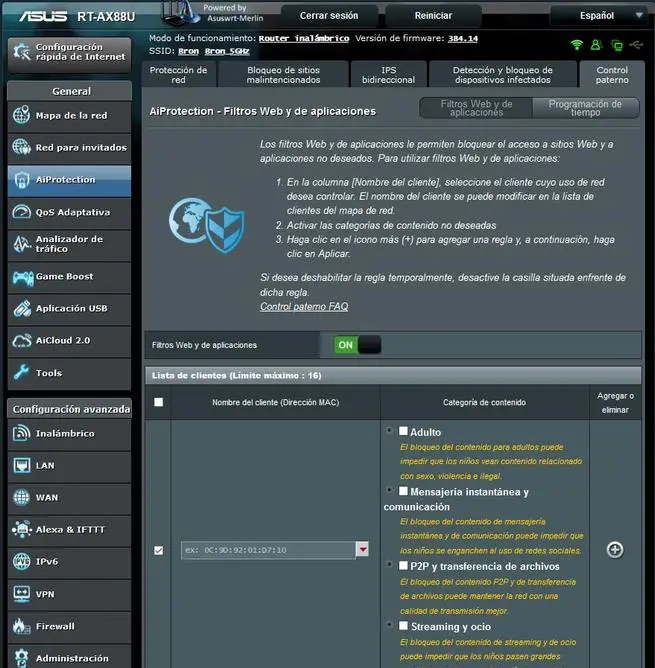
Task: Expand the Adulto category subitems
Action: (x=389, y=430)
